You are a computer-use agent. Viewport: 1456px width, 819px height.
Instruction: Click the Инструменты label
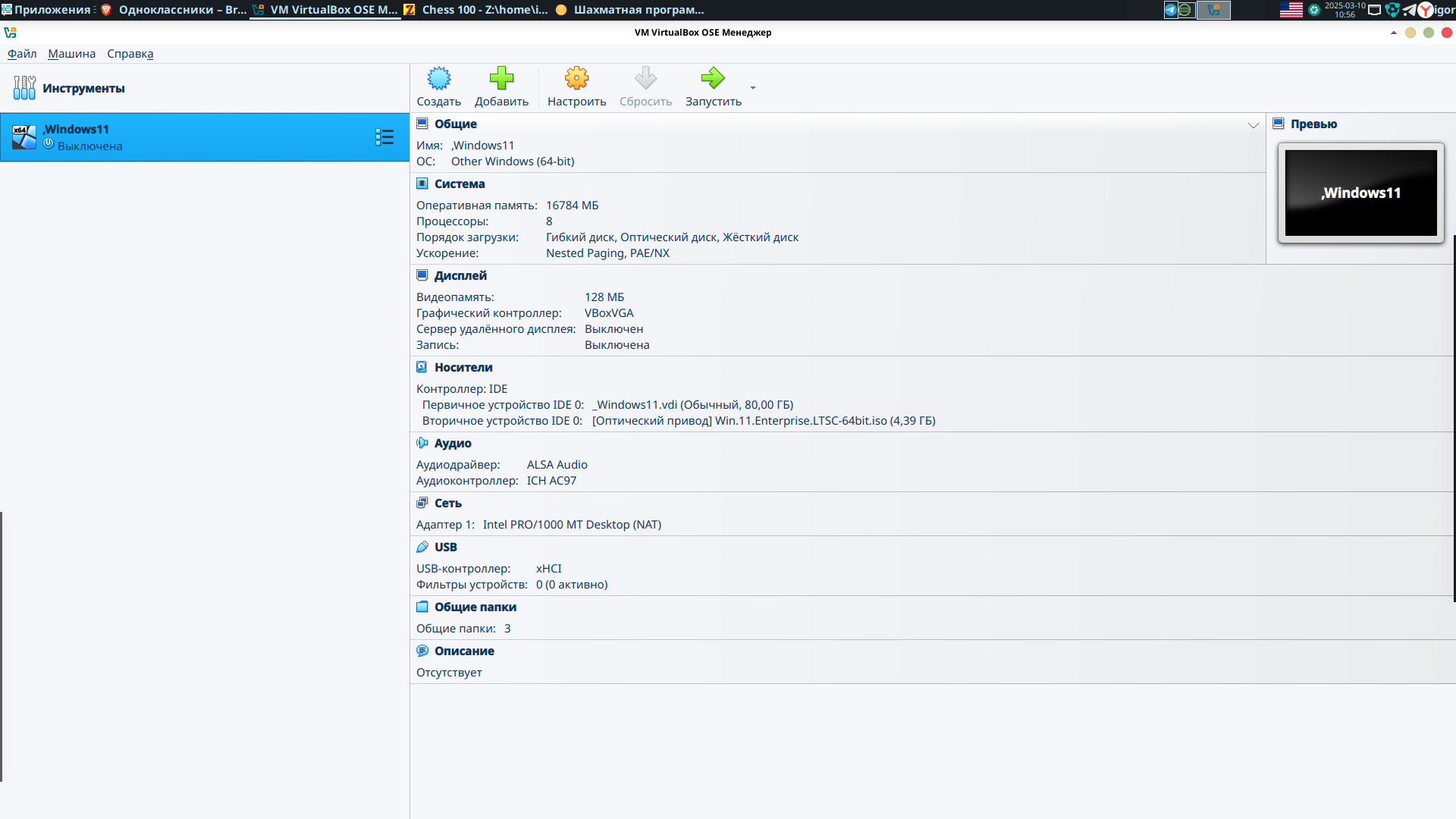tap(83, 88)
